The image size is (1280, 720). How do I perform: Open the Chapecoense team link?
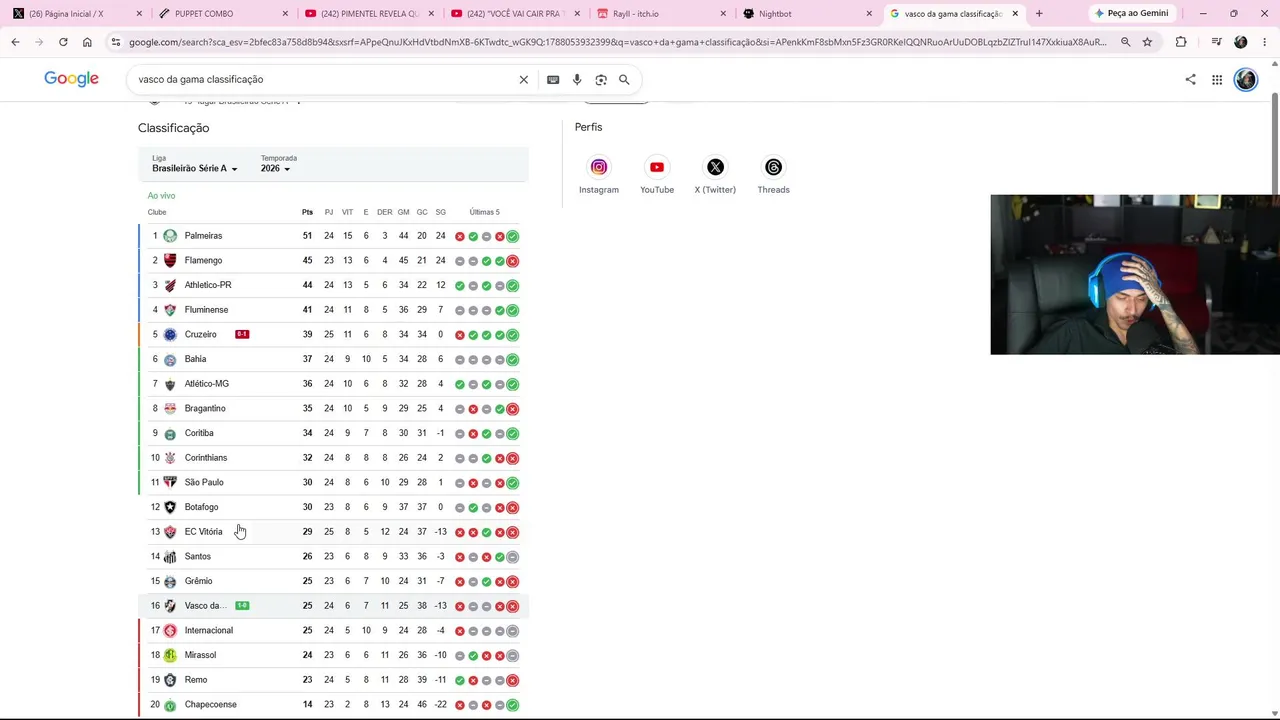coord(210,705)
